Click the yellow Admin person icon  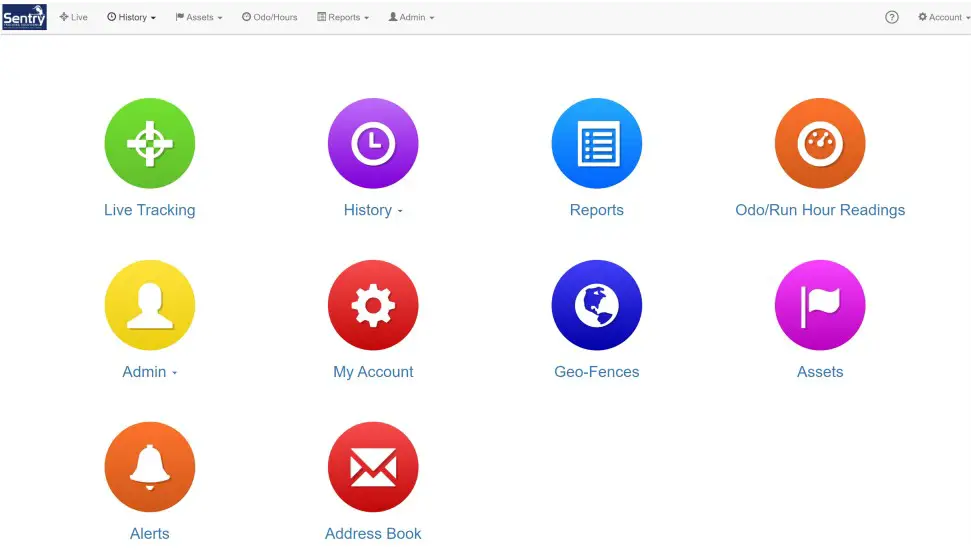coord(150,305)
